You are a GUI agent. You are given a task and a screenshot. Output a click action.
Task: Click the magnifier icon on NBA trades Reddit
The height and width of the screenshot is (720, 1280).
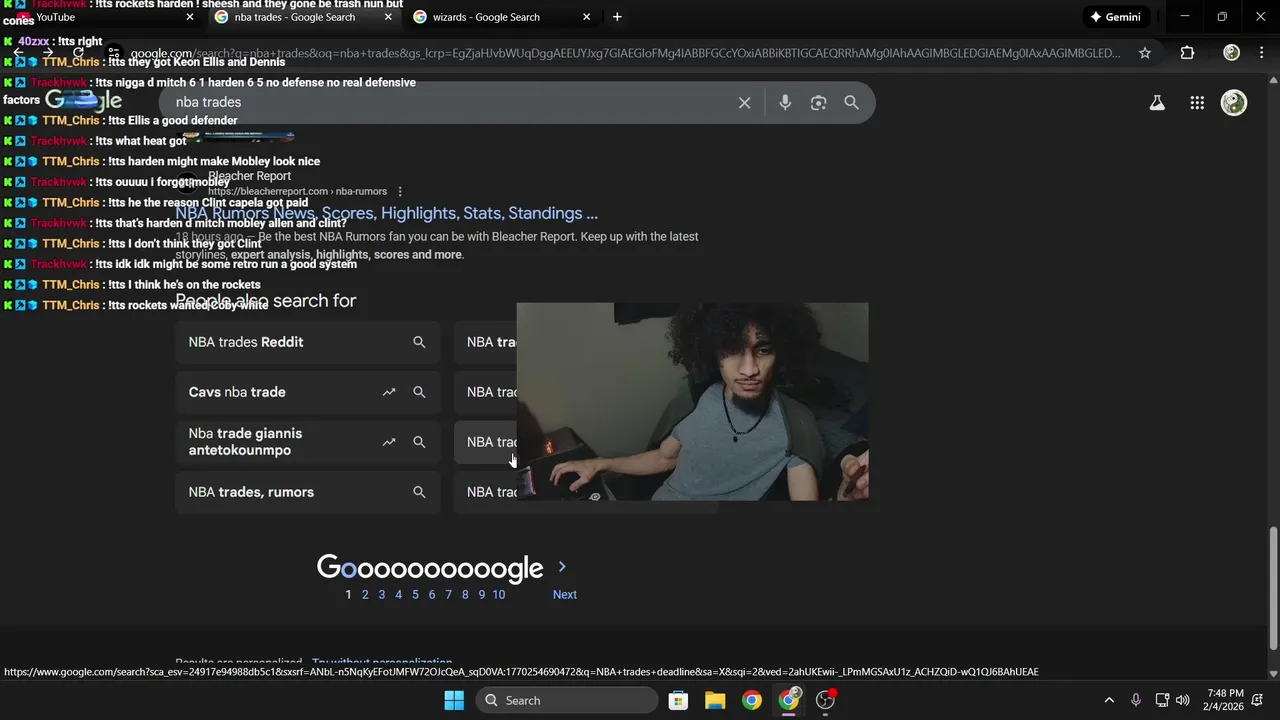pyautogui.click(x=419, y=342)
